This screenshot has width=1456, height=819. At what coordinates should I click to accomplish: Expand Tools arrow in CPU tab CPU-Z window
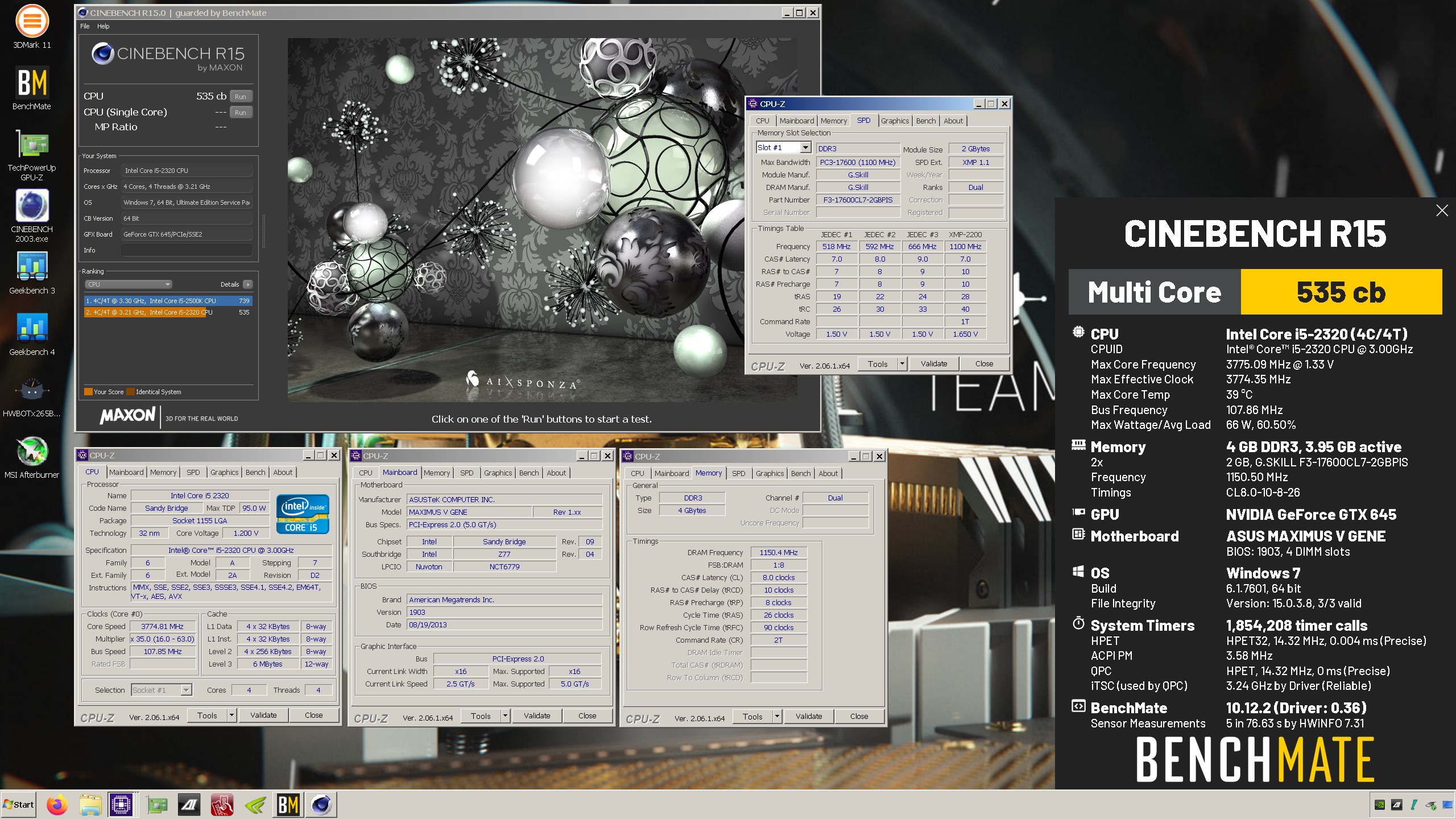pos(231,715)
